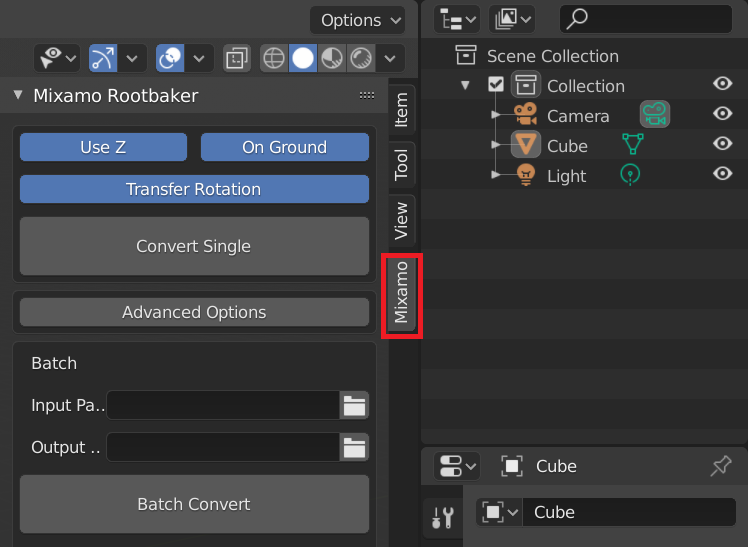Click the Cube object name field
This screenshot has height=547, width=748.
(629, 512)
